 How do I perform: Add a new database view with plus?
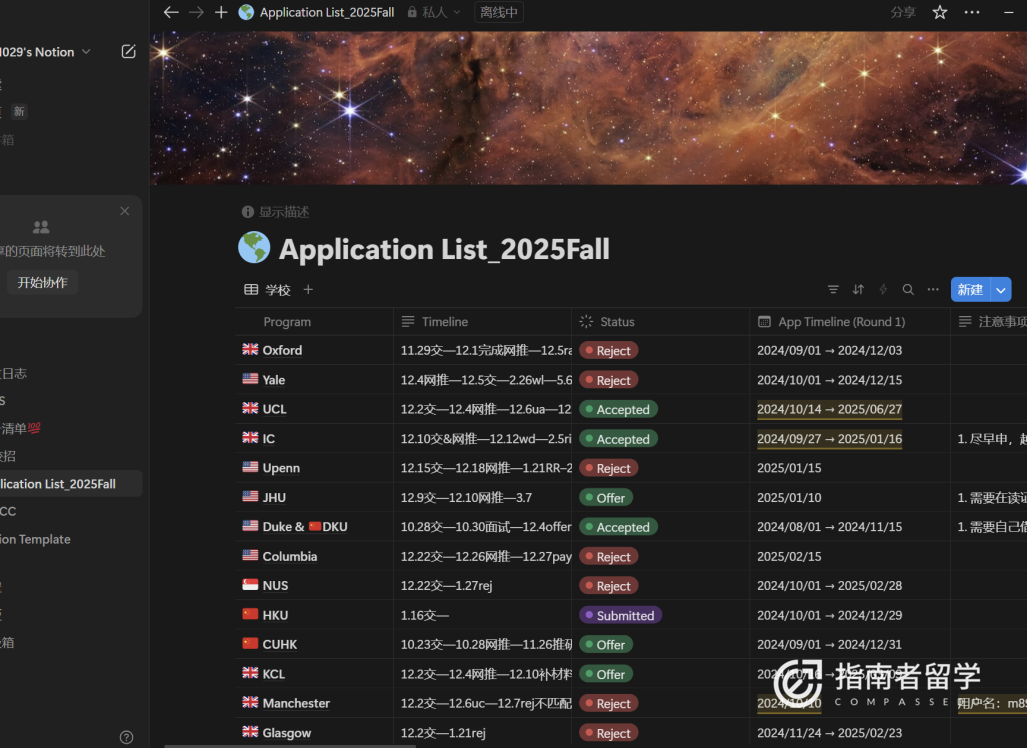click(308, 290)
